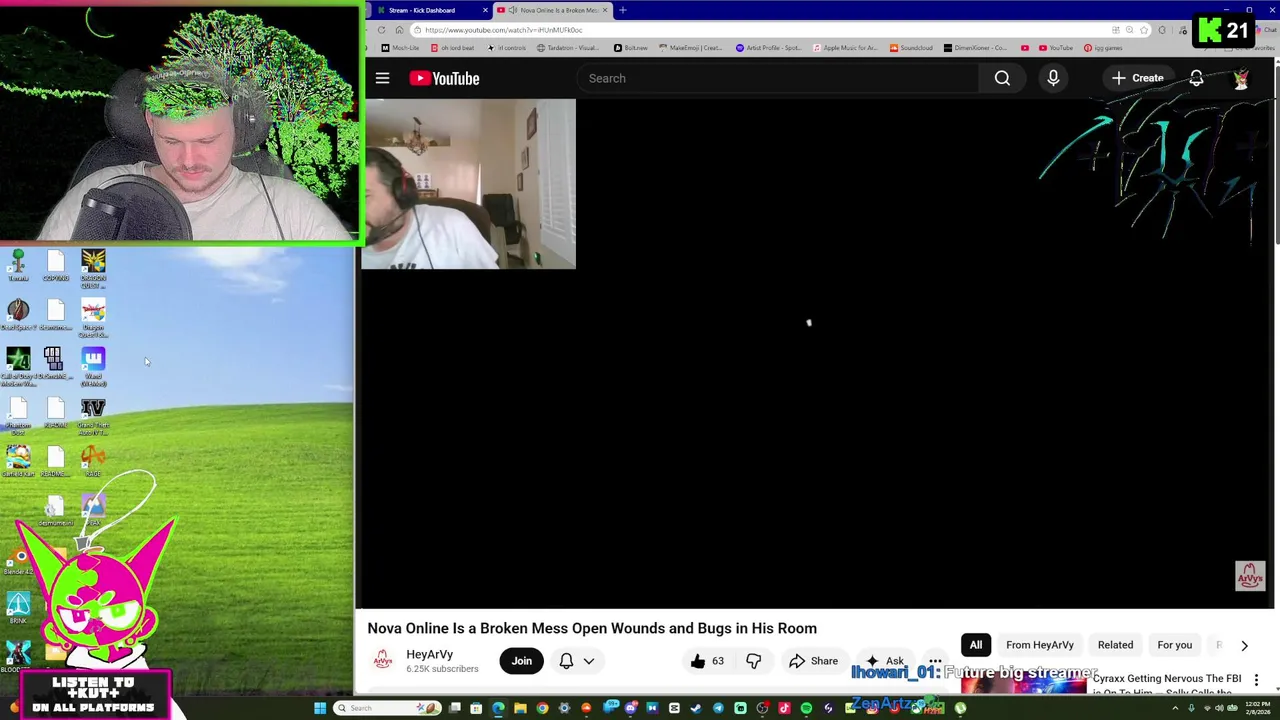Click the Create button
The width and height of the screenshot is (1280, 720).
[1137, 78]
